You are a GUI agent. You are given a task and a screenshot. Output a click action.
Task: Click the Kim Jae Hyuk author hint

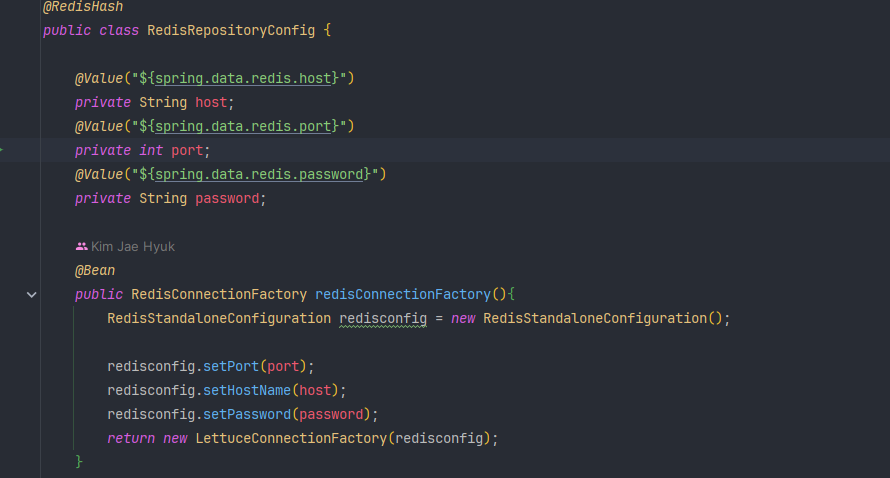click(x=133, y=246)
